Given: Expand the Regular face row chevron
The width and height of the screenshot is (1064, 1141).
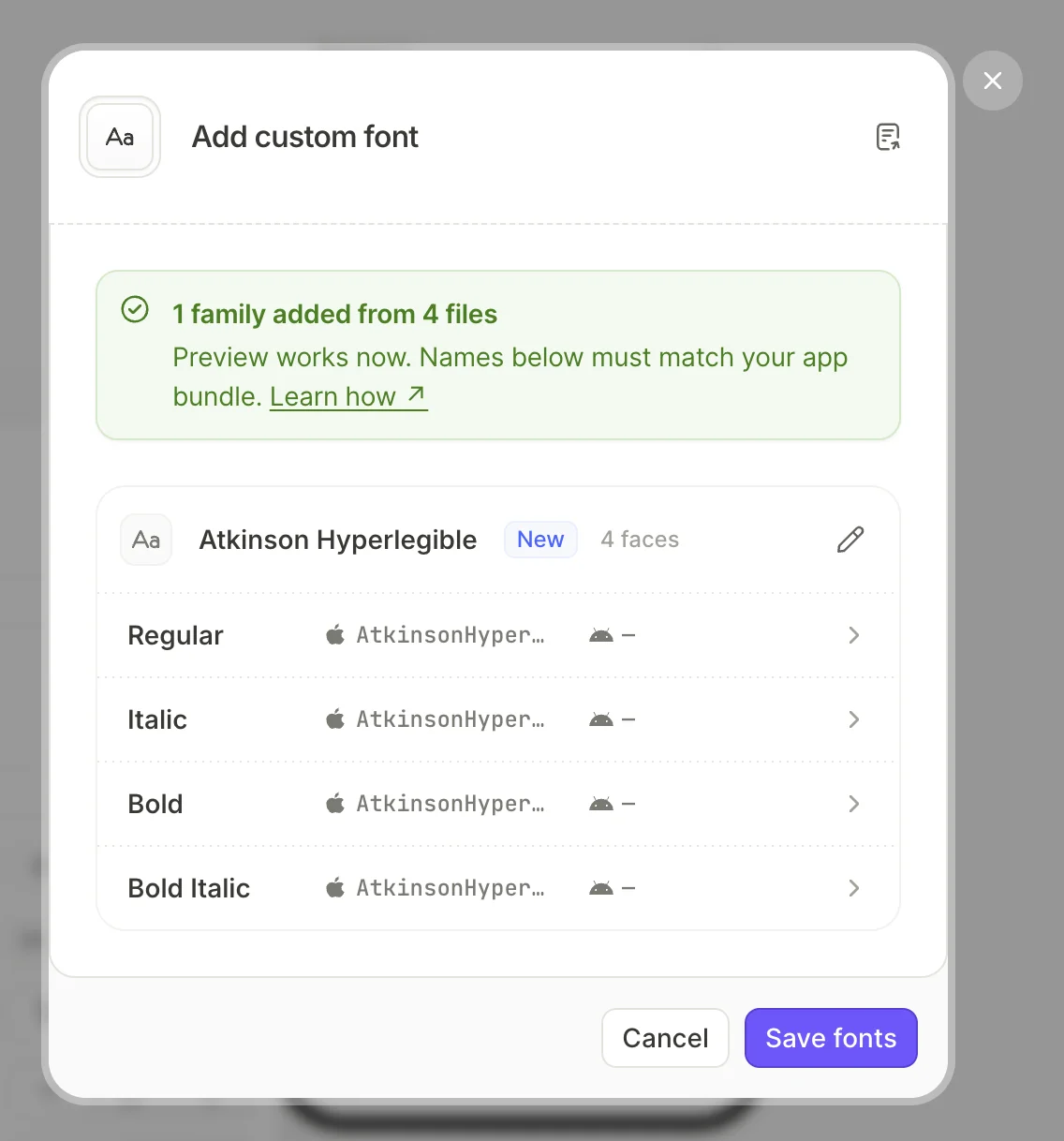Looking at the screenshot, I should [x=853, y=635].
